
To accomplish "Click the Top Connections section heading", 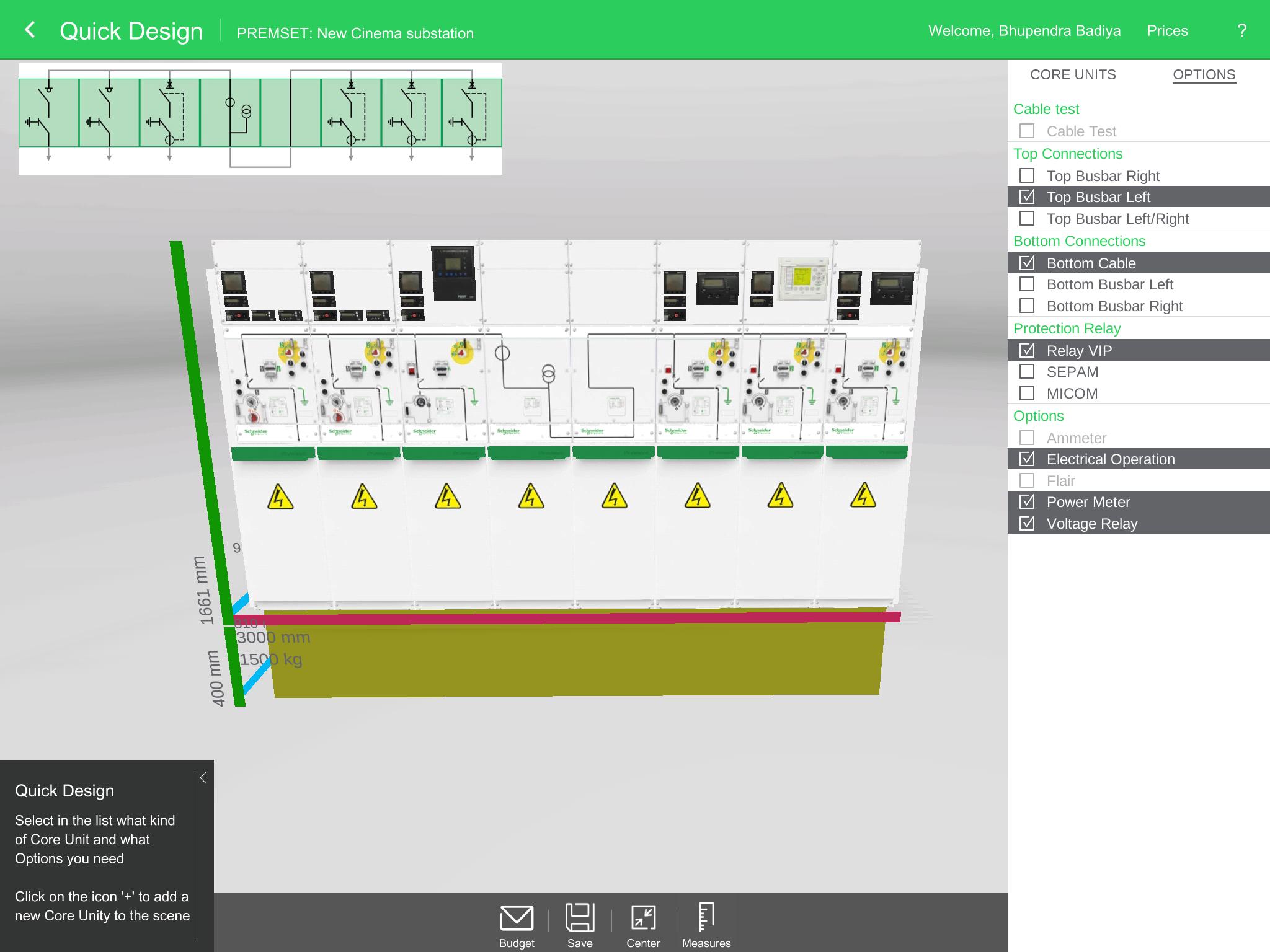I will (x=1067, y=154).
